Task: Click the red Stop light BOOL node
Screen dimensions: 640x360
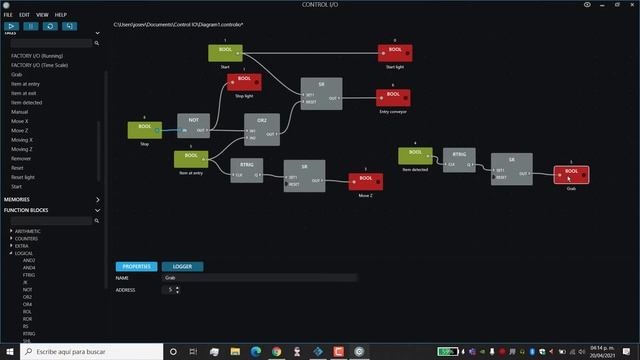Action: click(x=244, y=82)
